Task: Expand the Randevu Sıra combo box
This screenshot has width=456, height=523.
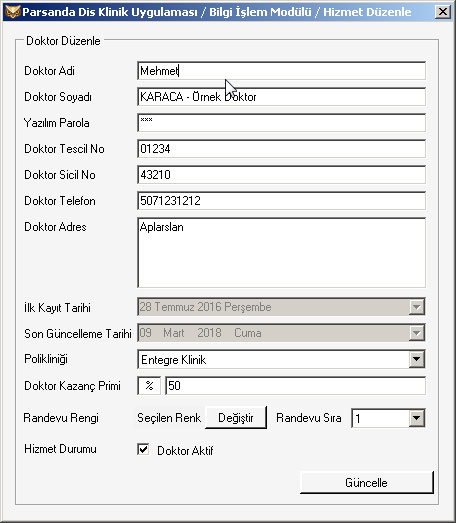Action: tap(417, 418)
